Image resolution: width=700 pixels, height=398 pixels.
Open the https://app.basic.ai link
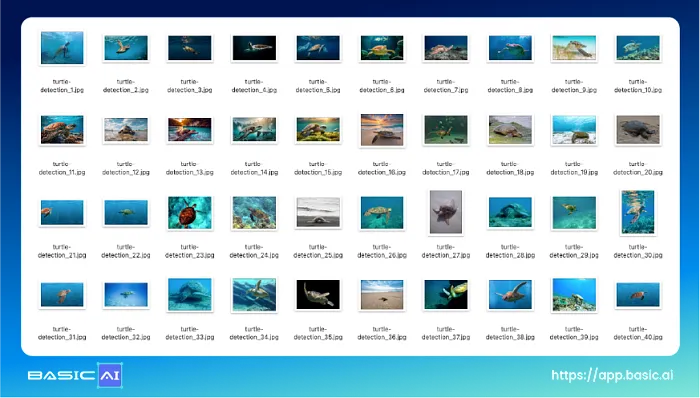[612, 375]
